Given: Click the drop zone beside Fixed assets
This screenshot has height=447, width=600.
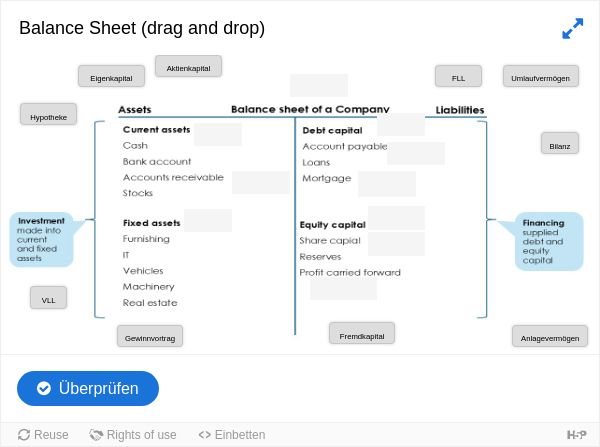Looking at the screenshot, I should (208, 220).
